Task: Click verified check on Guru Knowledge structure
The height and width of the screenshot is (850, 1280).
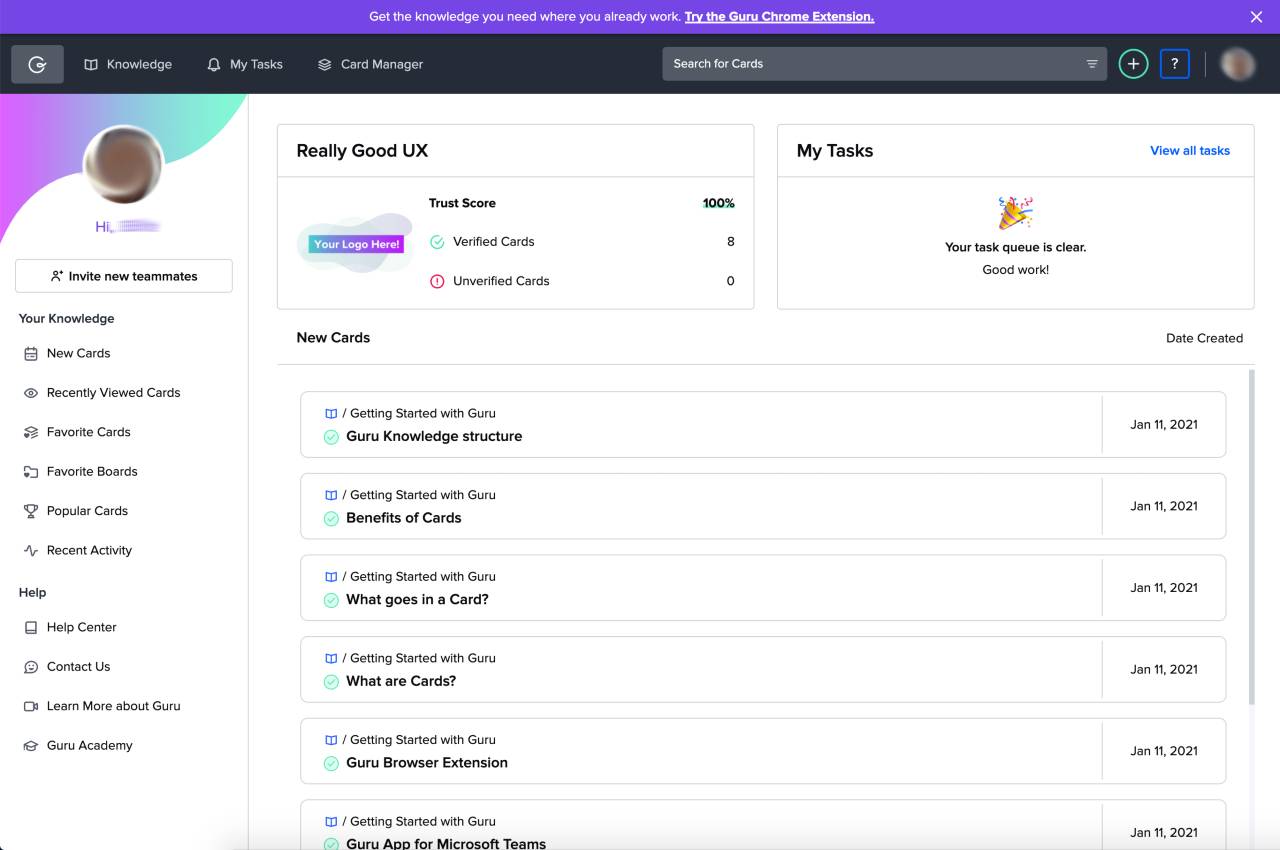Action: point(331,437)
